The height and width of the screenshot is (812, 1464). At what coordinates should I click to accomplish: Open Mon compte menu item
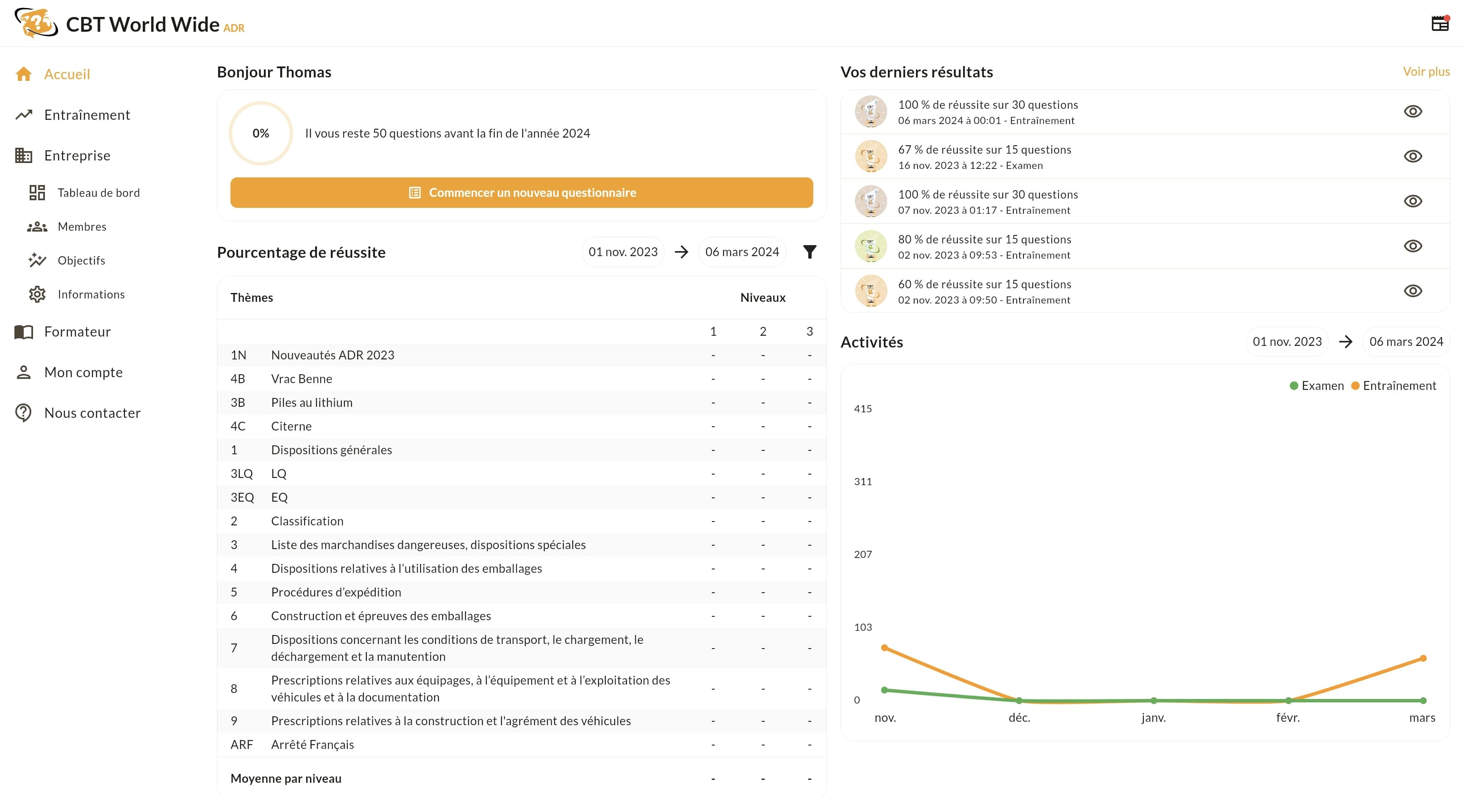(x=83, y=373)
